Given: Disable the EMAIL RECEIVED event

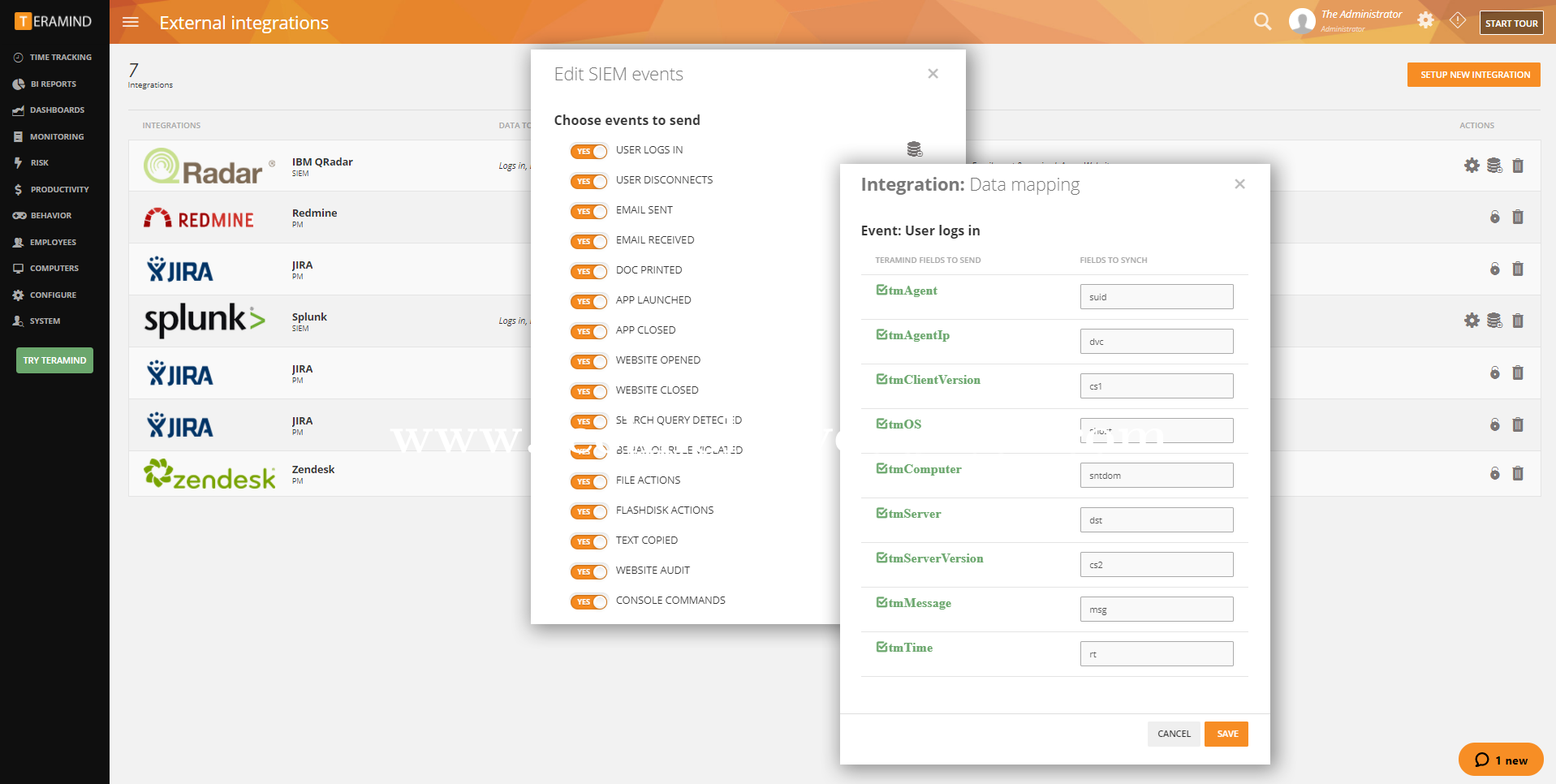Looking at the screenshot, I should [588, 241].
